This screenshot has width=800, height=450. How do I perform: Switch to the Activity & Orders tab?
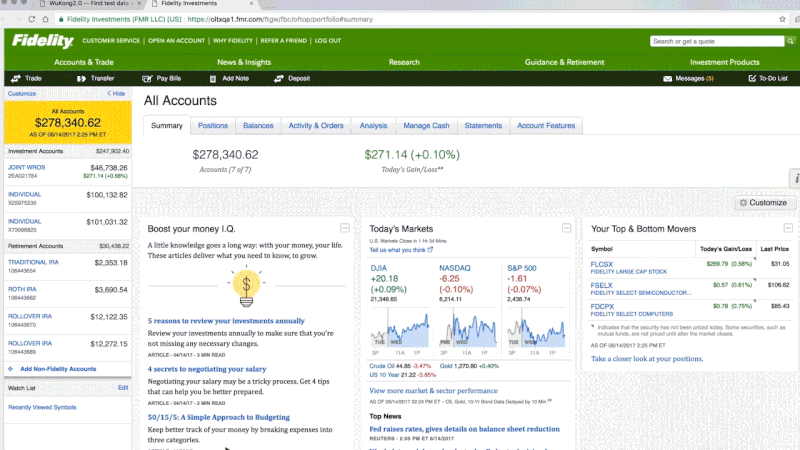point(316,126)
